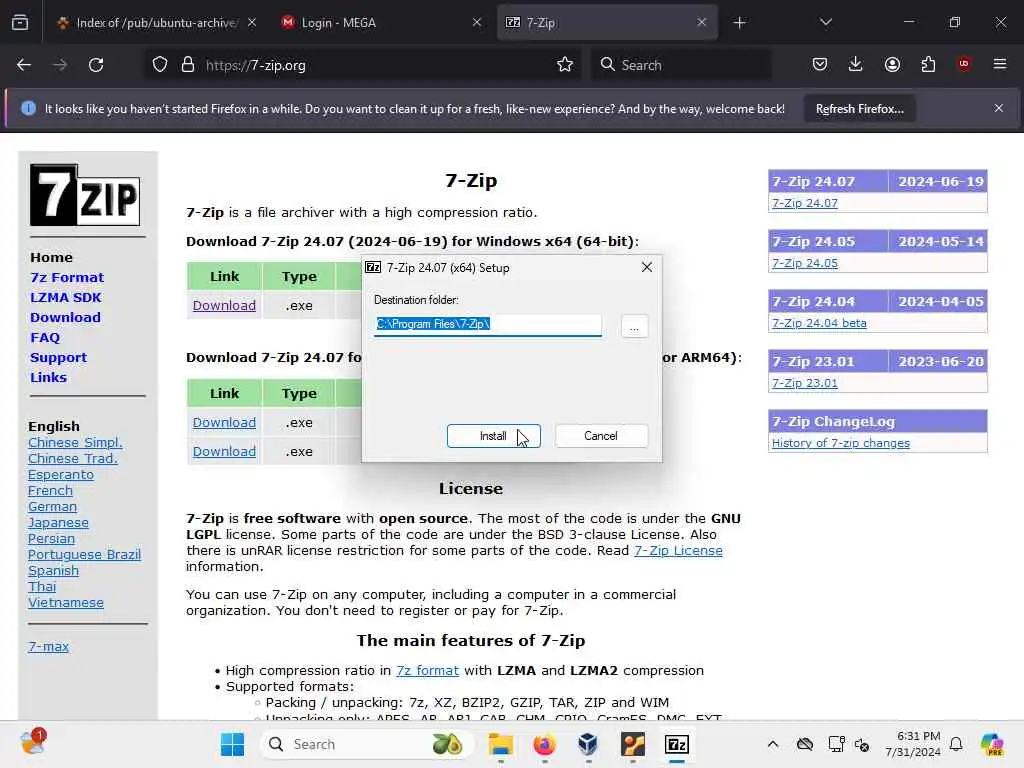Viewport: 1024px width, 768px height.
Task: Switch language to Japanese
Action: [x=58, y=522]
